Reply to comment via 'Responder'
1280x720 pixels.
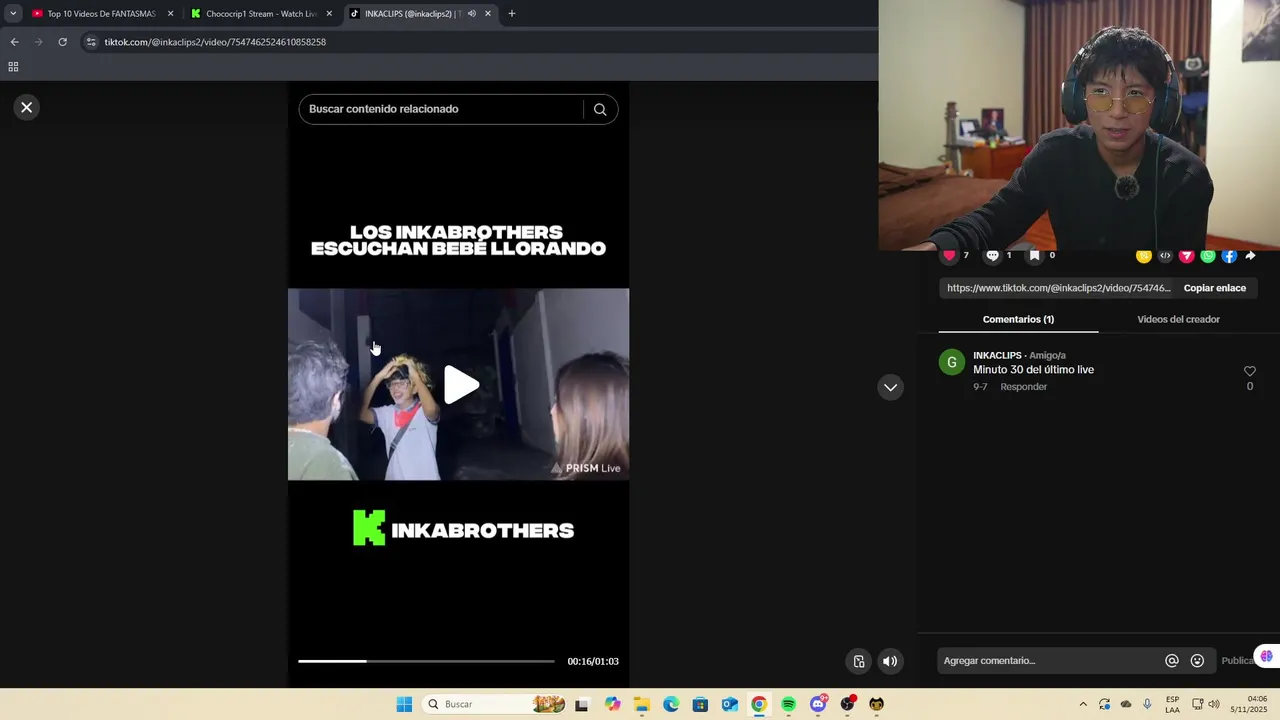pyautogui.click(x=1023, y=387)
